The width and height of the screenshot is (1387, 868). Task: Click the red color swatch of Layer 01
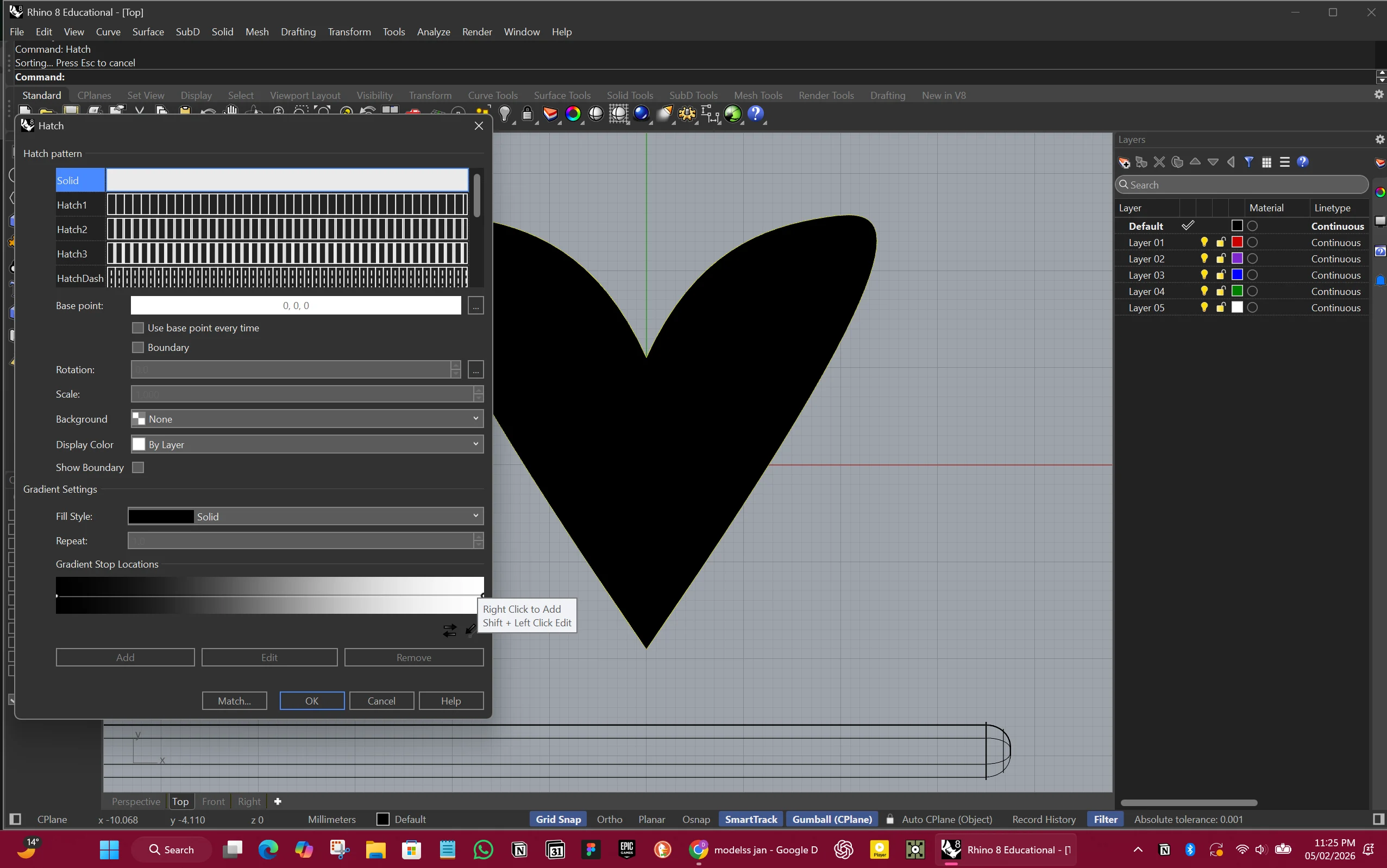1237,242
